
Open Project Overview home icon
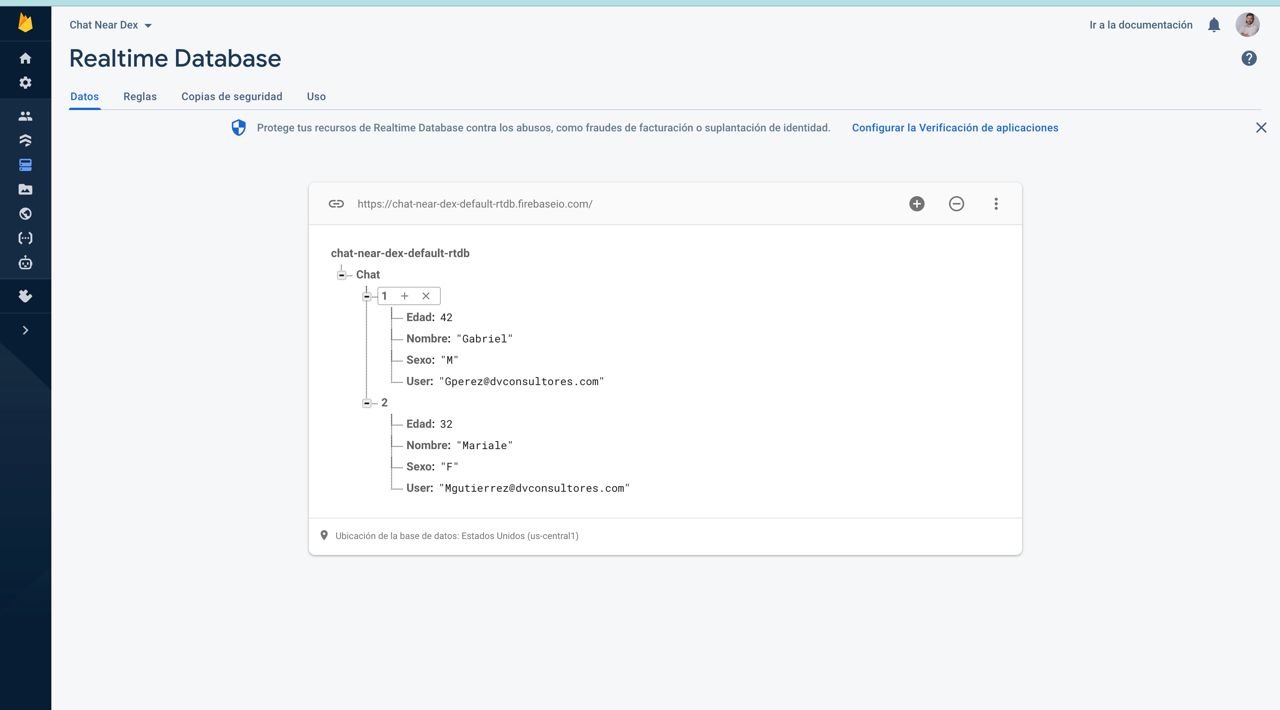(x=25, y=58)
